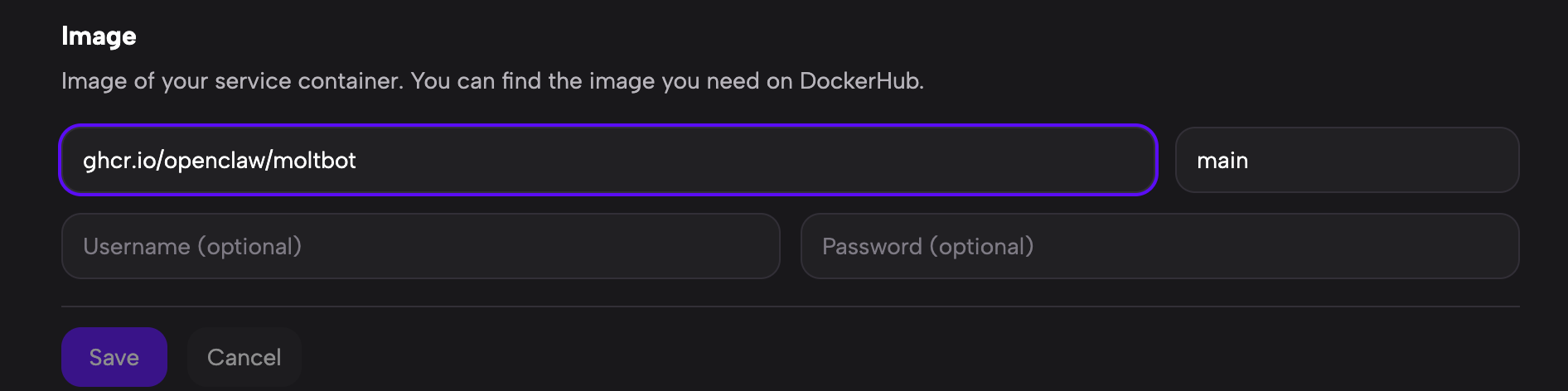Click the Image section heading

click(99, 36)
